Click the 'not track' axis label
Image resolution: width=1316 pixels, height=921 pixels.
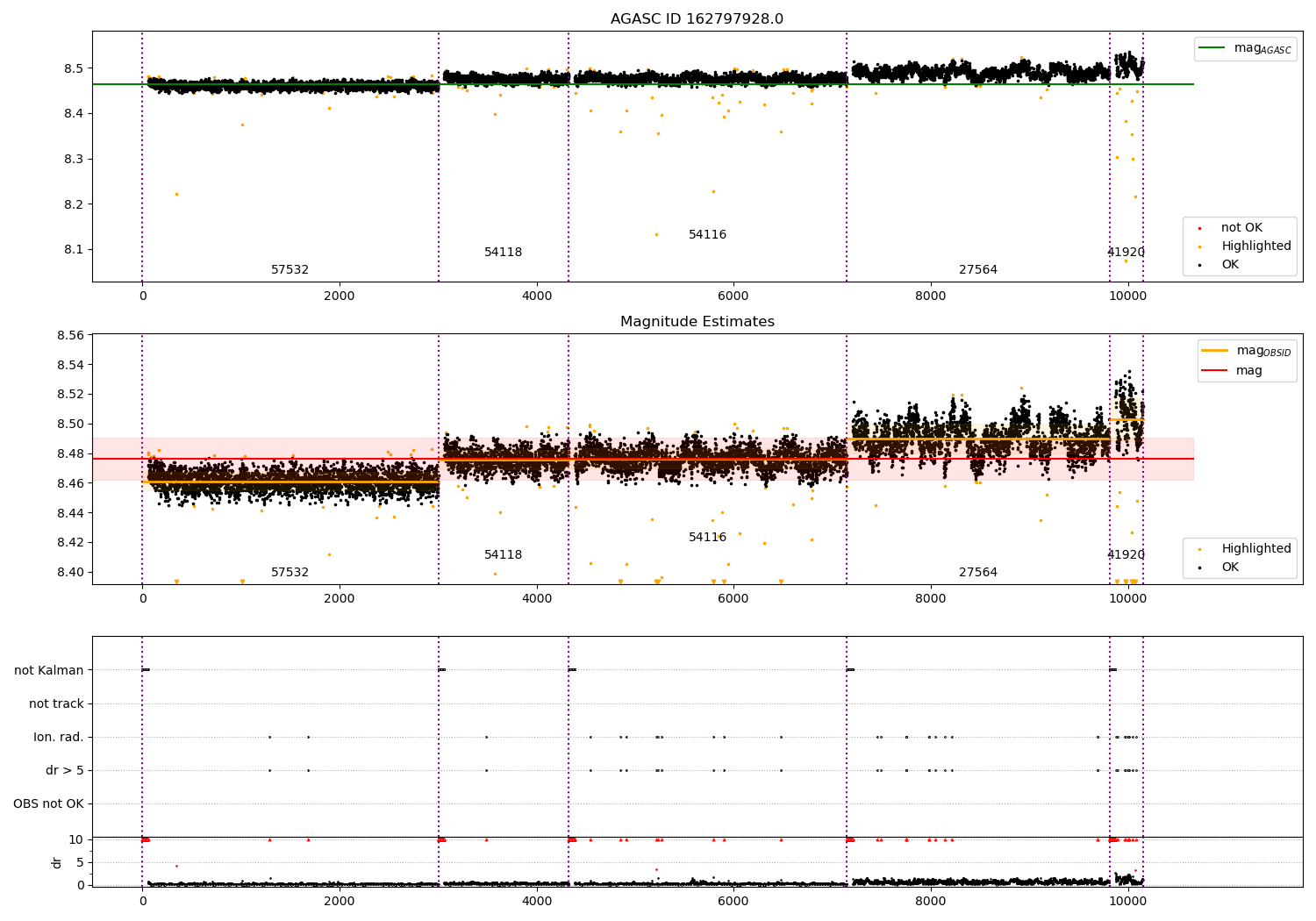click(x=56, y=704)
